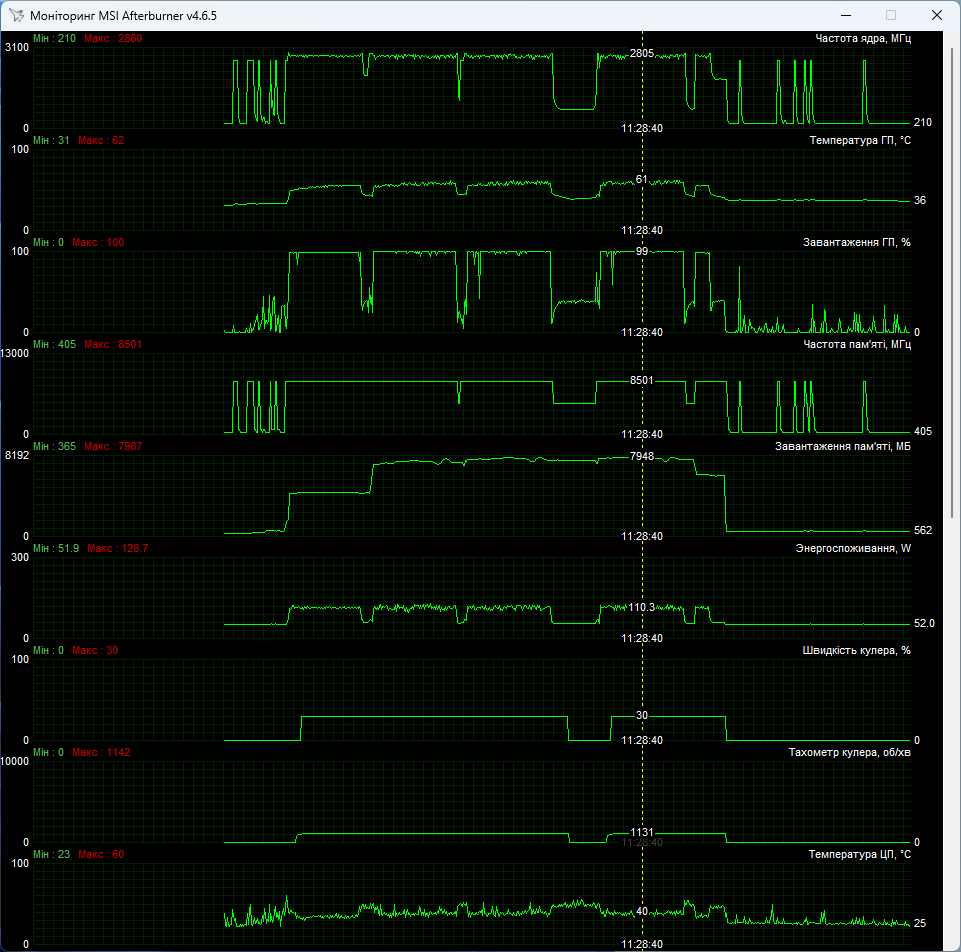Click the 7948 marker value on memory usage graph

point(642,456)
